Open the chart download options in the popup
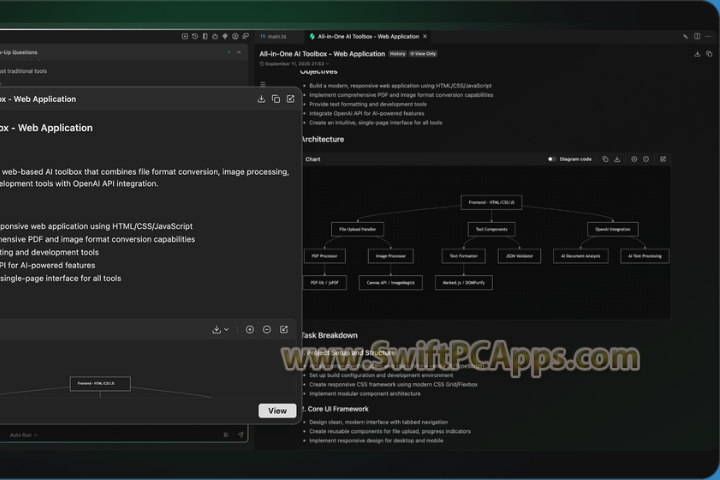The width and height of the screenshot is (720, 480). pyautogui.click(x=220, y=329)
